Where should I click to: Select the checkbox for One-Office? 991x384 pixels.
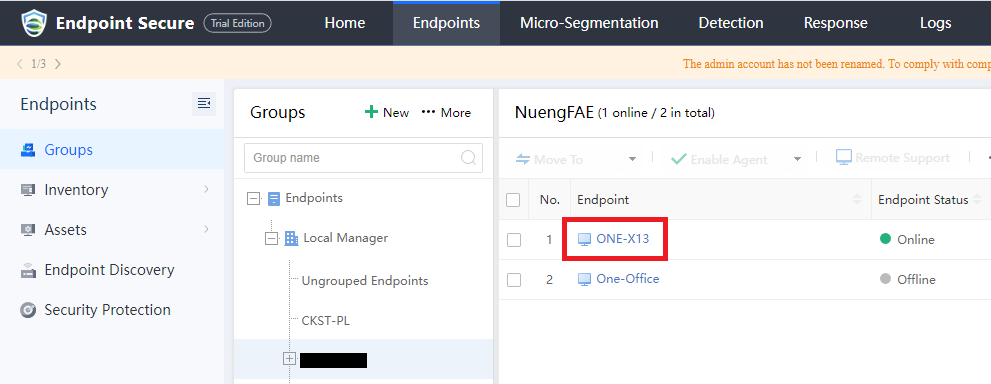(x=514, y=280)
